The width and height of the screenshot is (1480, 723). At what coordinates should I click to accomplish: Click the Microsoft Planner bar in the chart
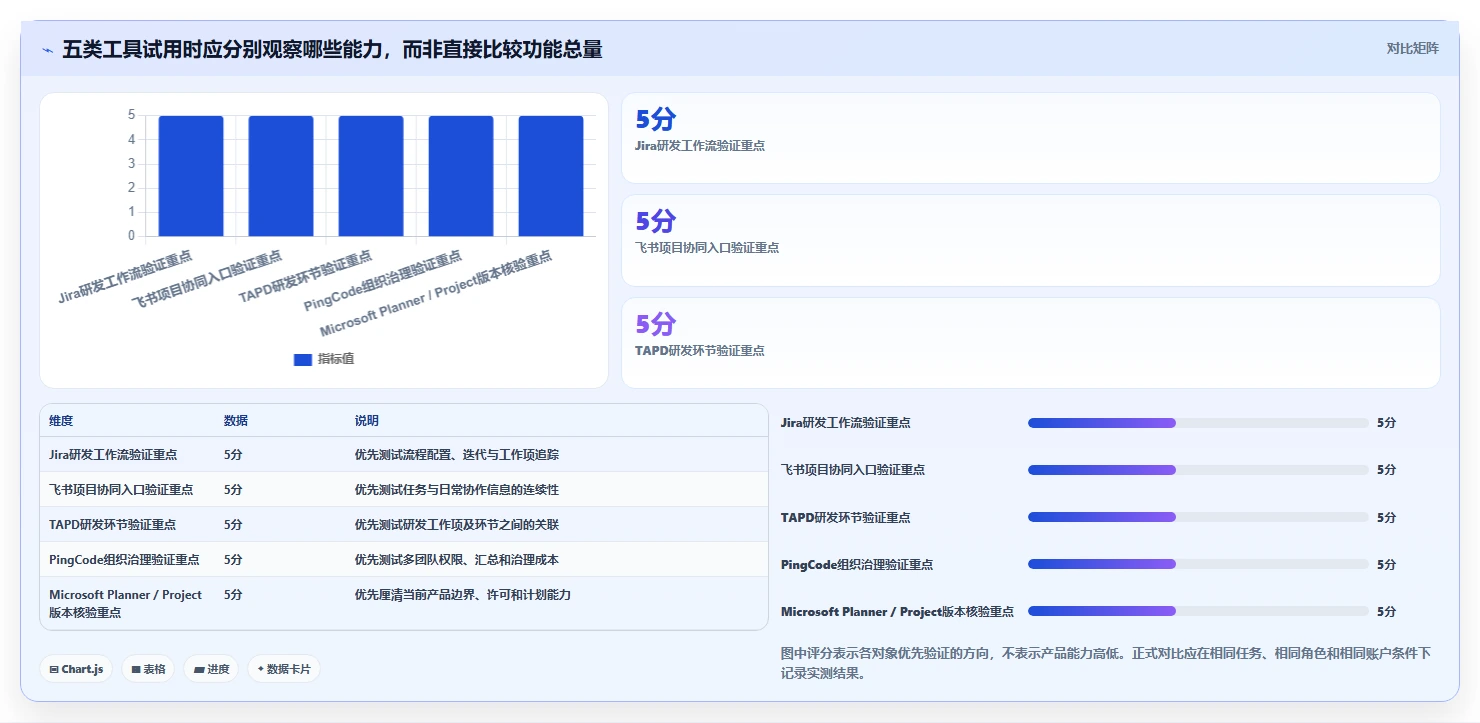tap(551, 176)
